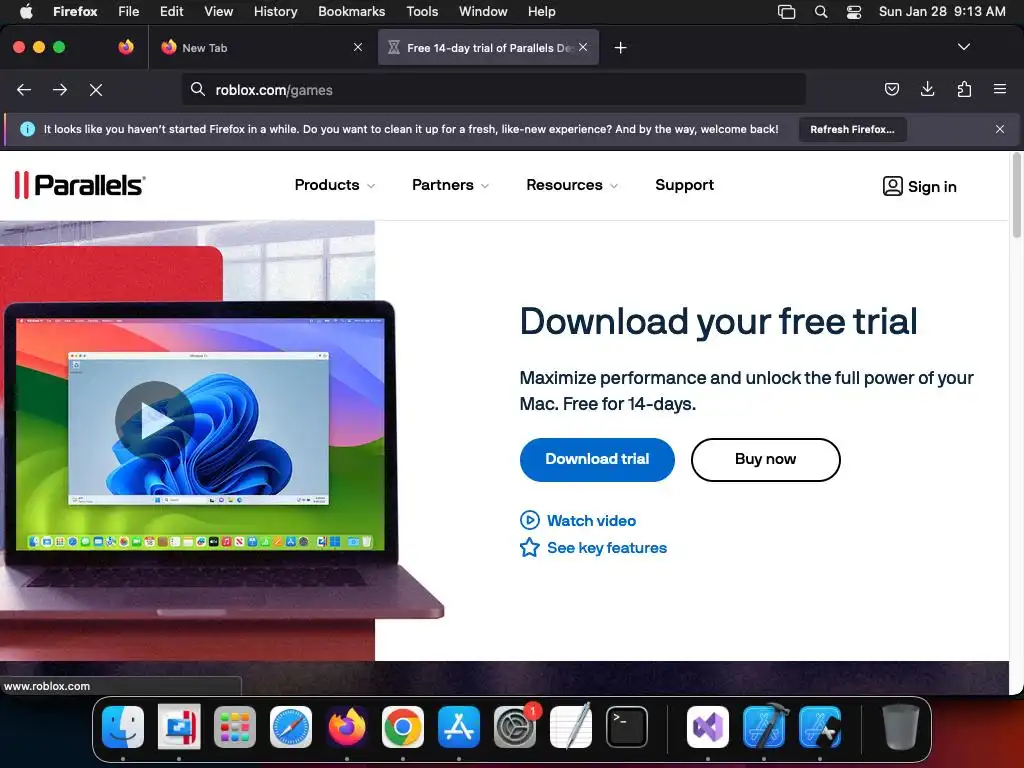
Task: Open the Tools menu
Action: click(x=422, y=11)
